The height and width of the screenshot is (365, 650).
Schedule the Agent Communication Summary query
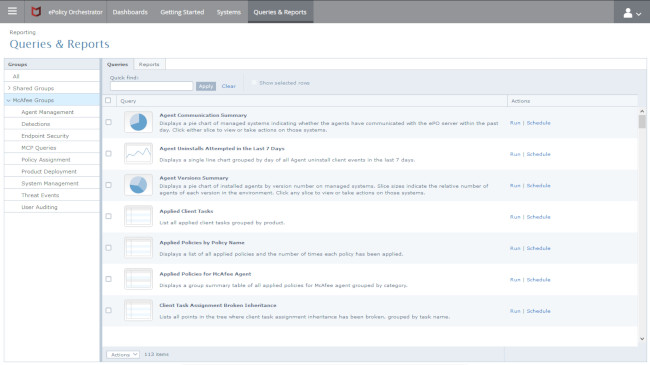538,123
